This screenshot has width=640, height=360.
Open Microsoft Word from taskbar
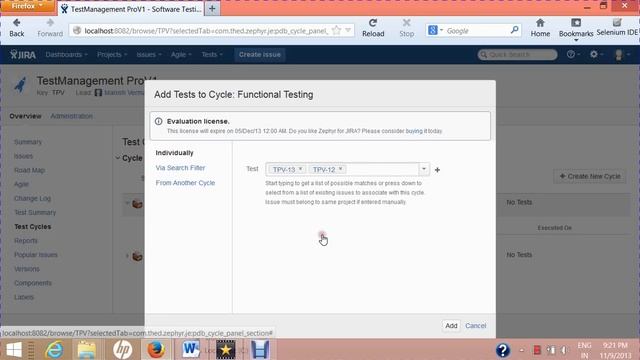click(191, 350)
